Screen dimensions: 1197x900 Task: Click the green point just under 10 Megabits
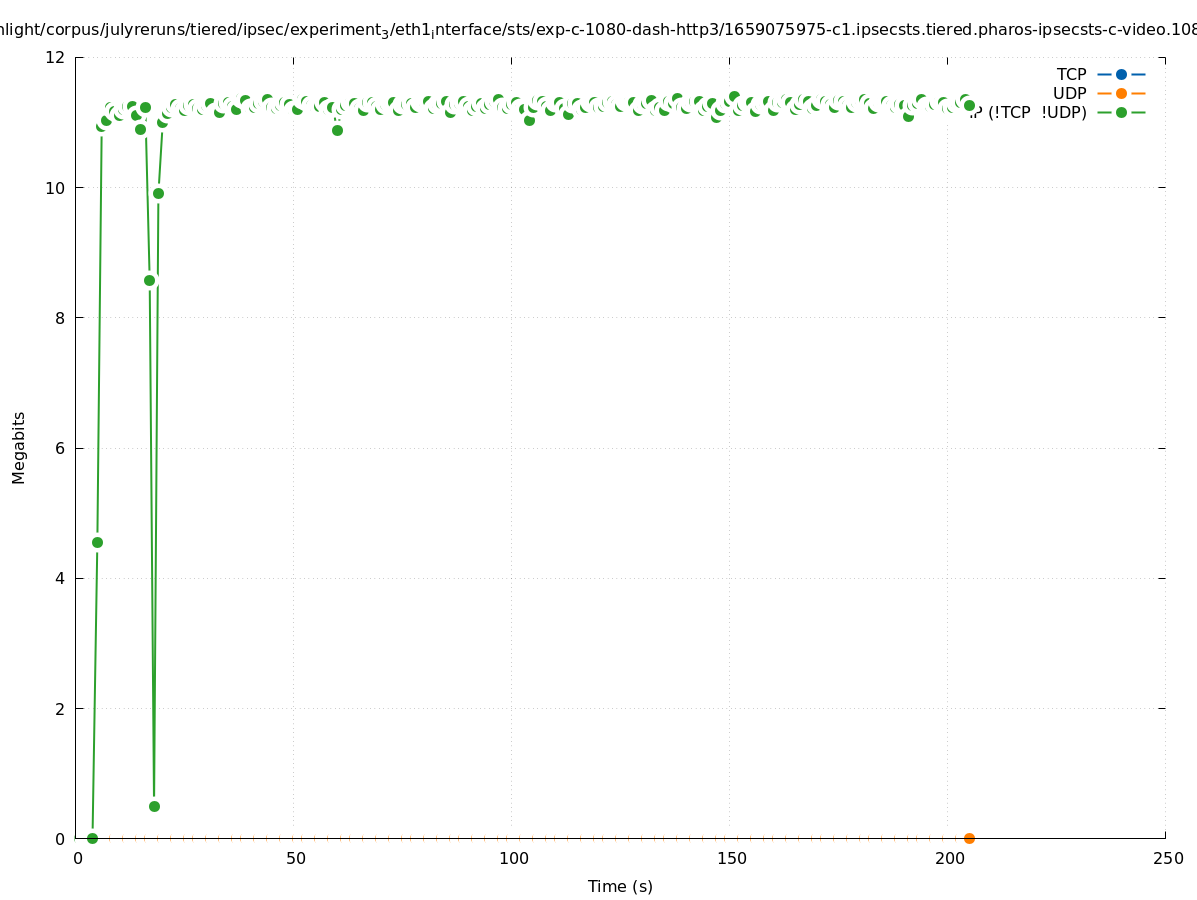pos(158,193)
